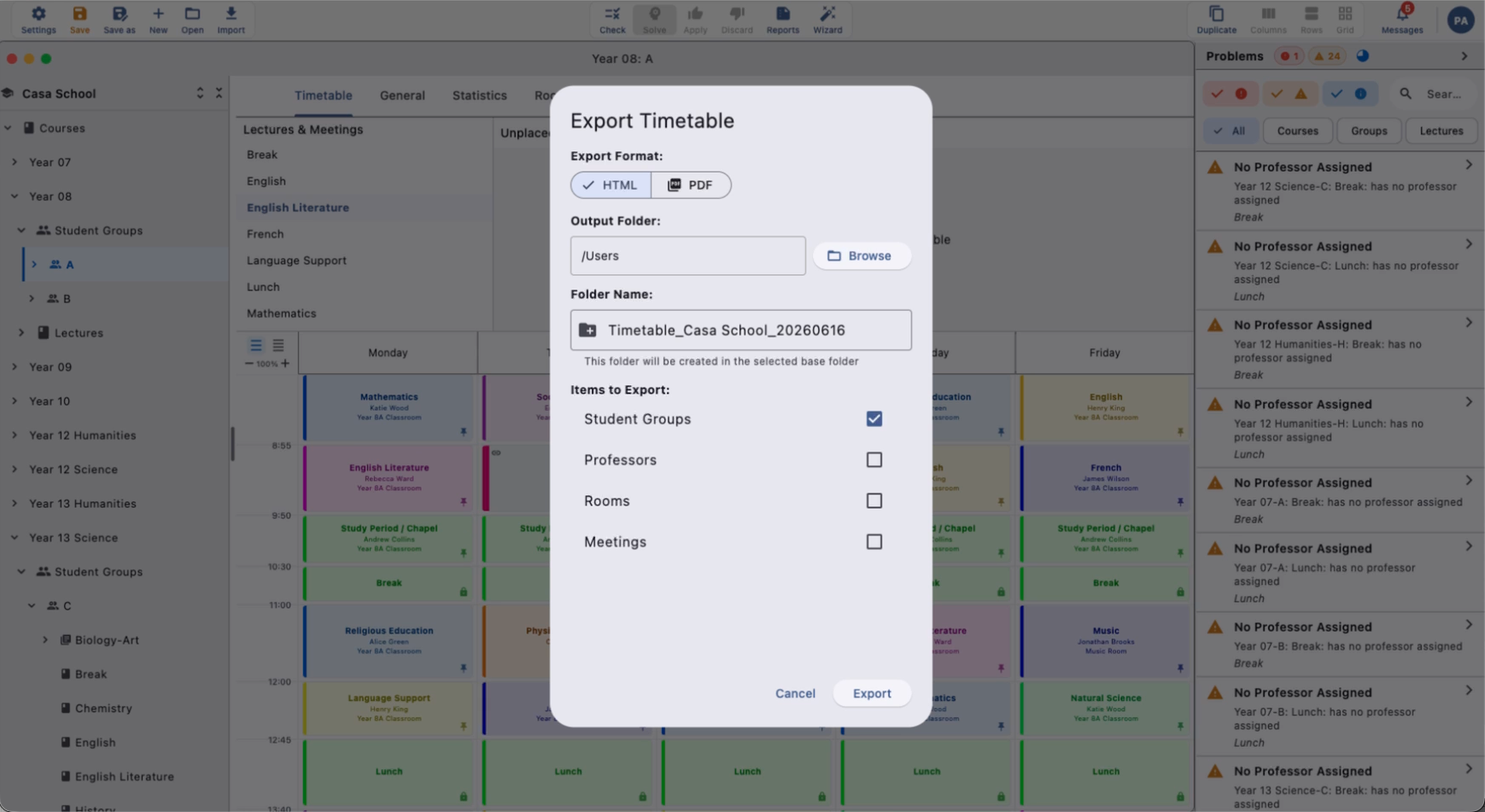Screen dimensions: 1485x812
Task: Browse for an output folder
Action: pos(862,256)
